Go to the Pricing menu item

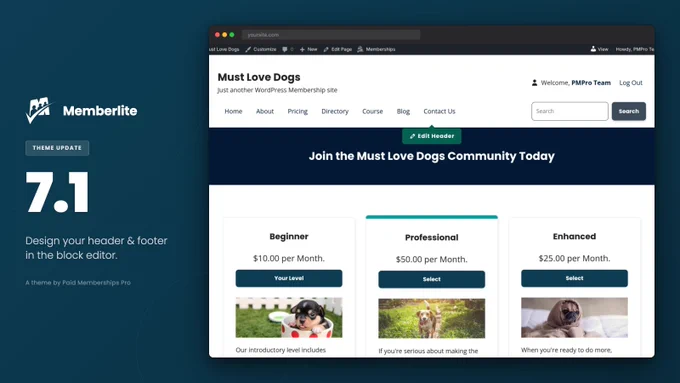(x=298, y=111)
